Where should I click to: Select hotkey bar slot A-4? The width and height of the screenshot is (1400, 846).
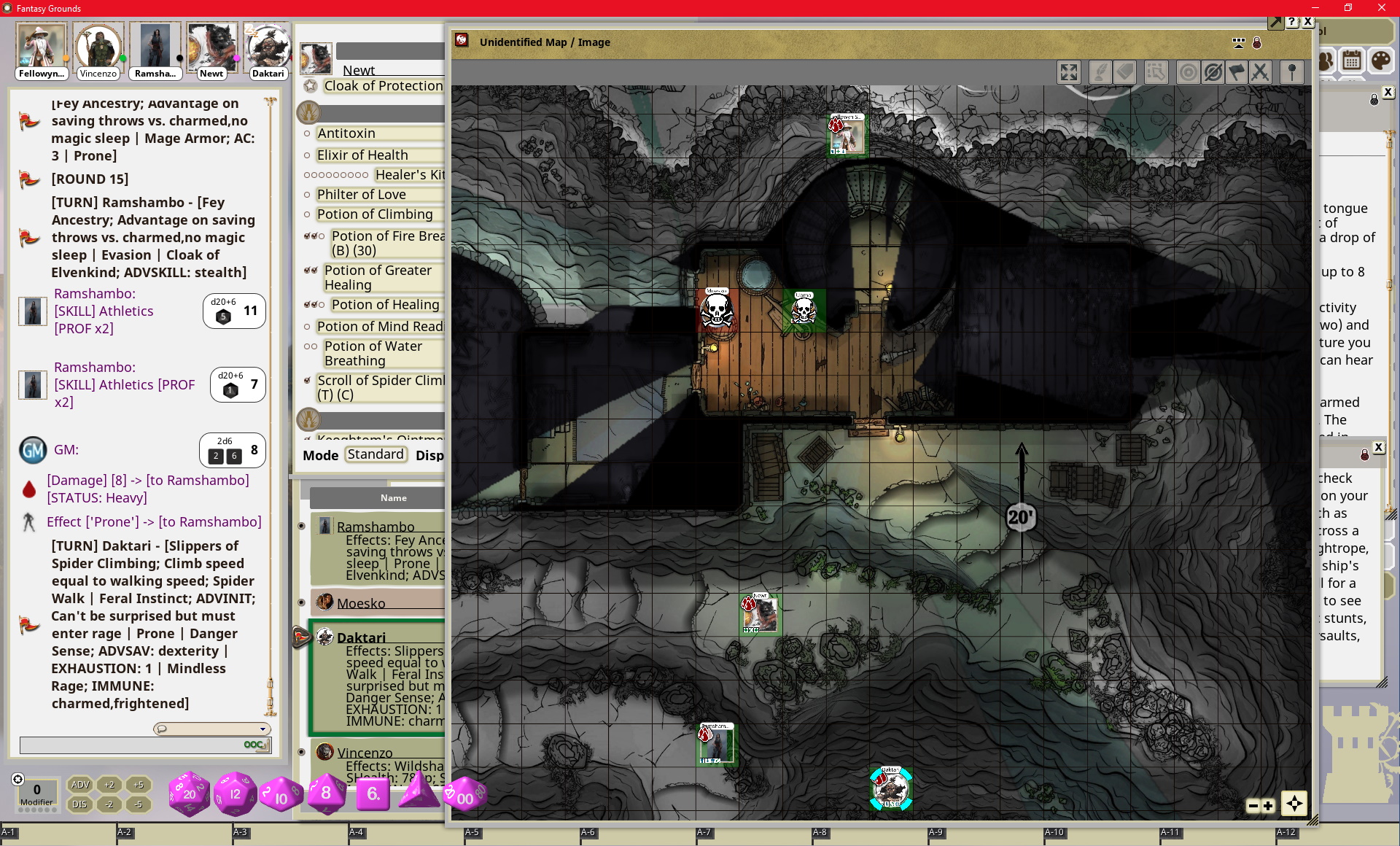coord(406,836)
